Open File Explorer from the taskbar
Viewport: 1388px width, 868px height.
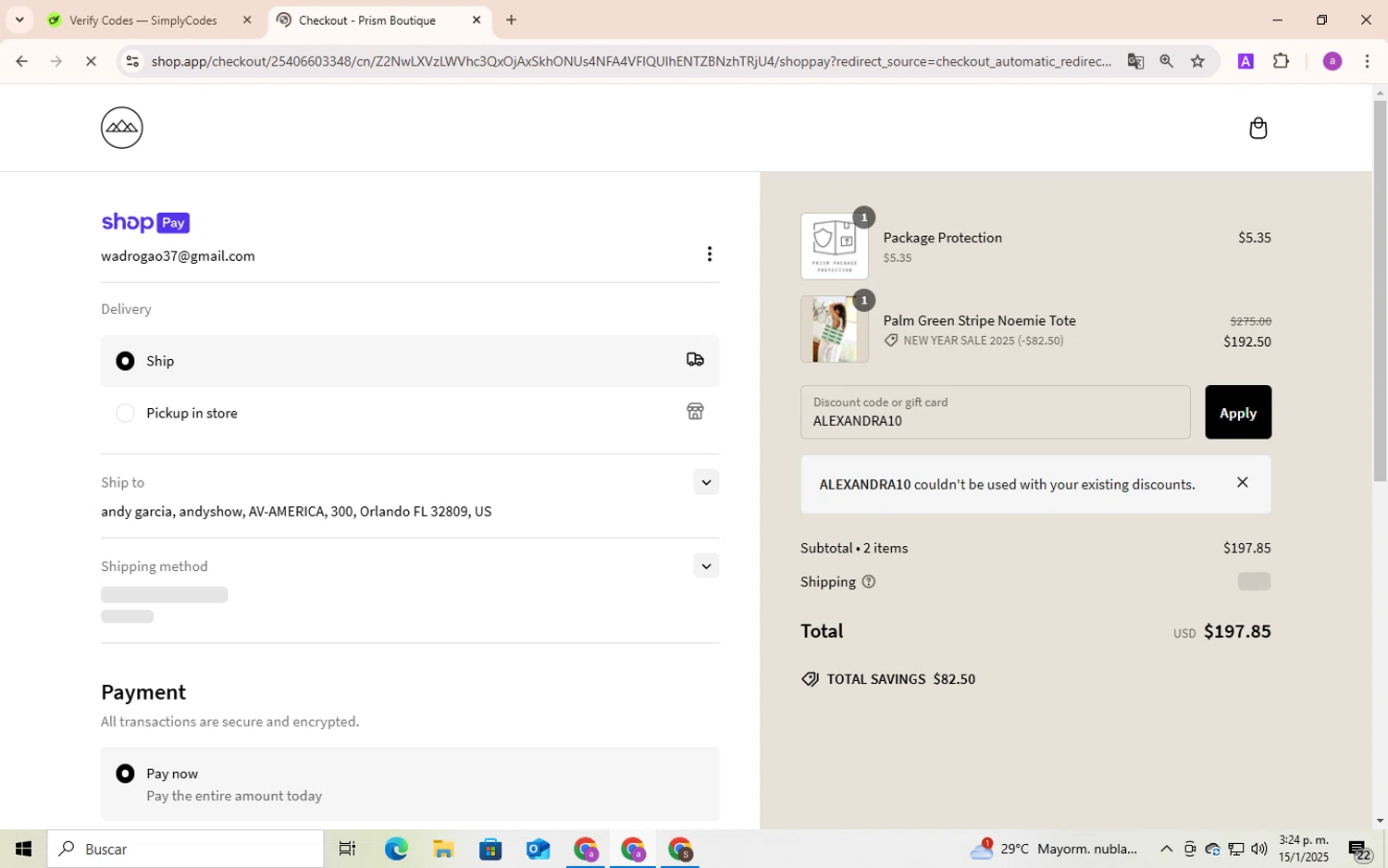[x=443, y=849]
